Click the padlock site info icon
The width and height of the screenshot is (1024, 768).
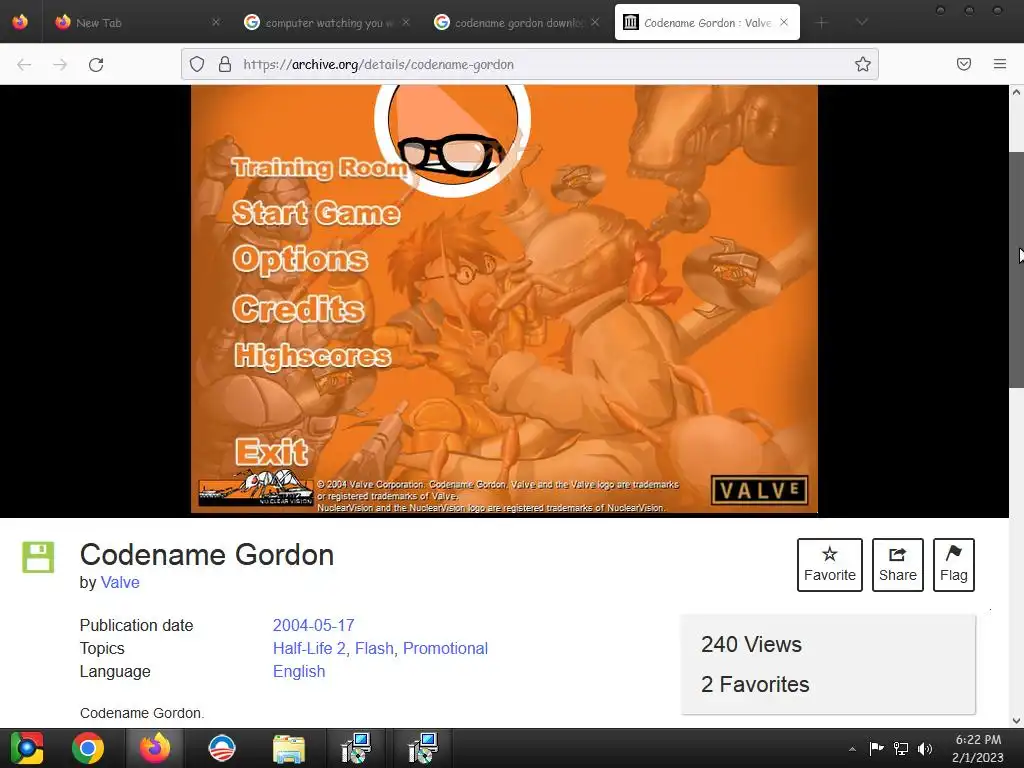225,64
